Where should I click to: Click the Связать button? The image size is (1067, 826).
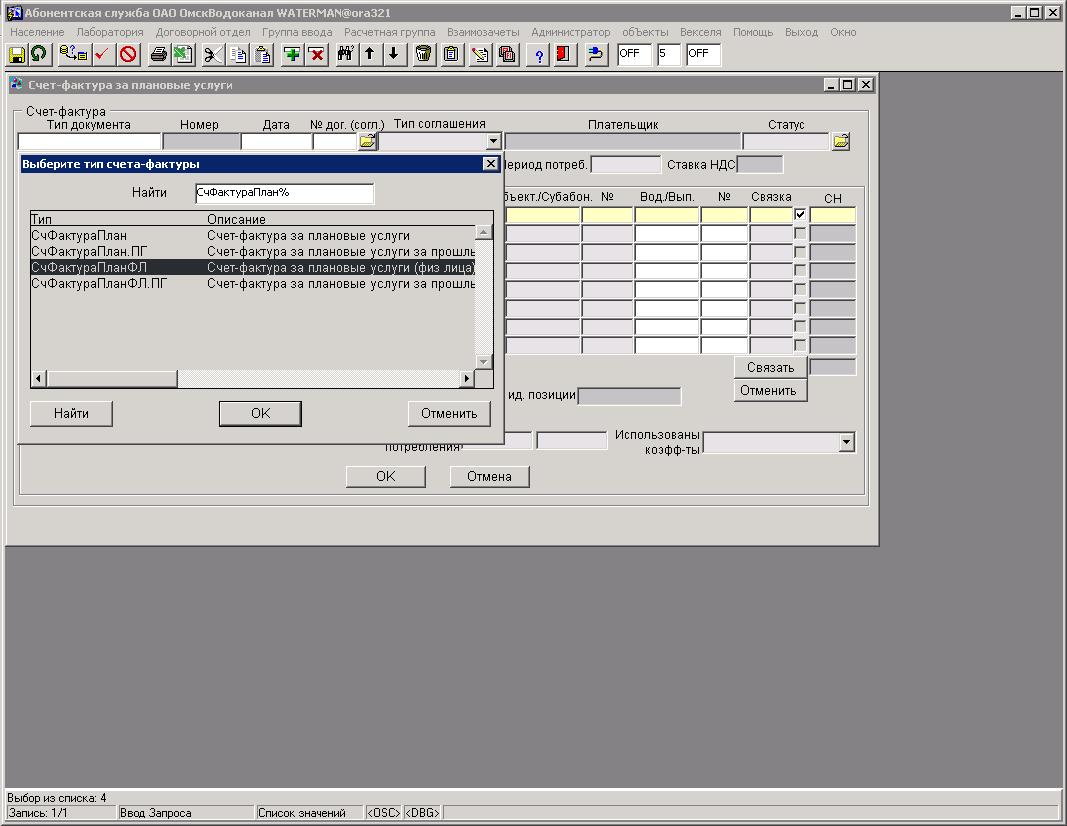click(x=770, y=367)
